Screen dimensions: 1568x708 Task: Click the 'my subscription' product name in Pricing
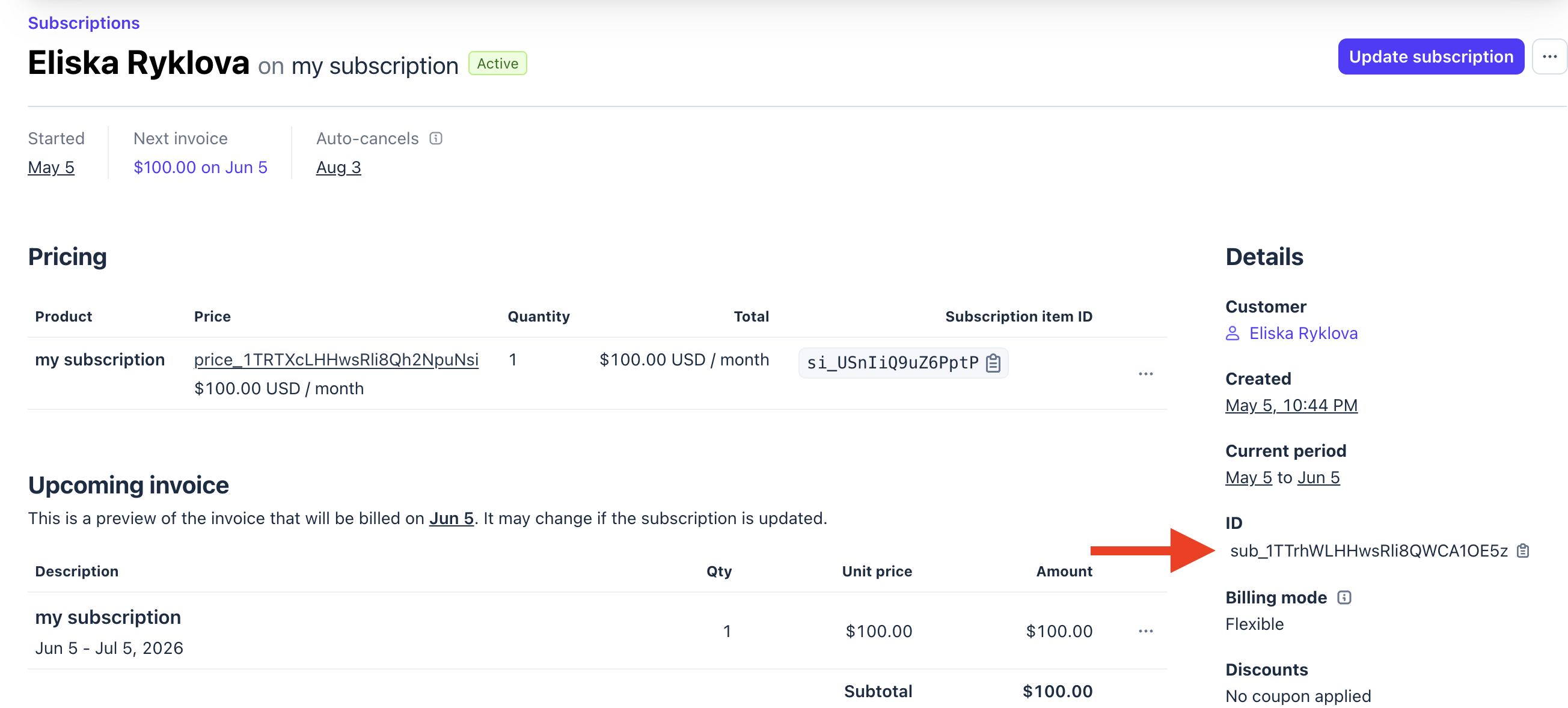100,359
